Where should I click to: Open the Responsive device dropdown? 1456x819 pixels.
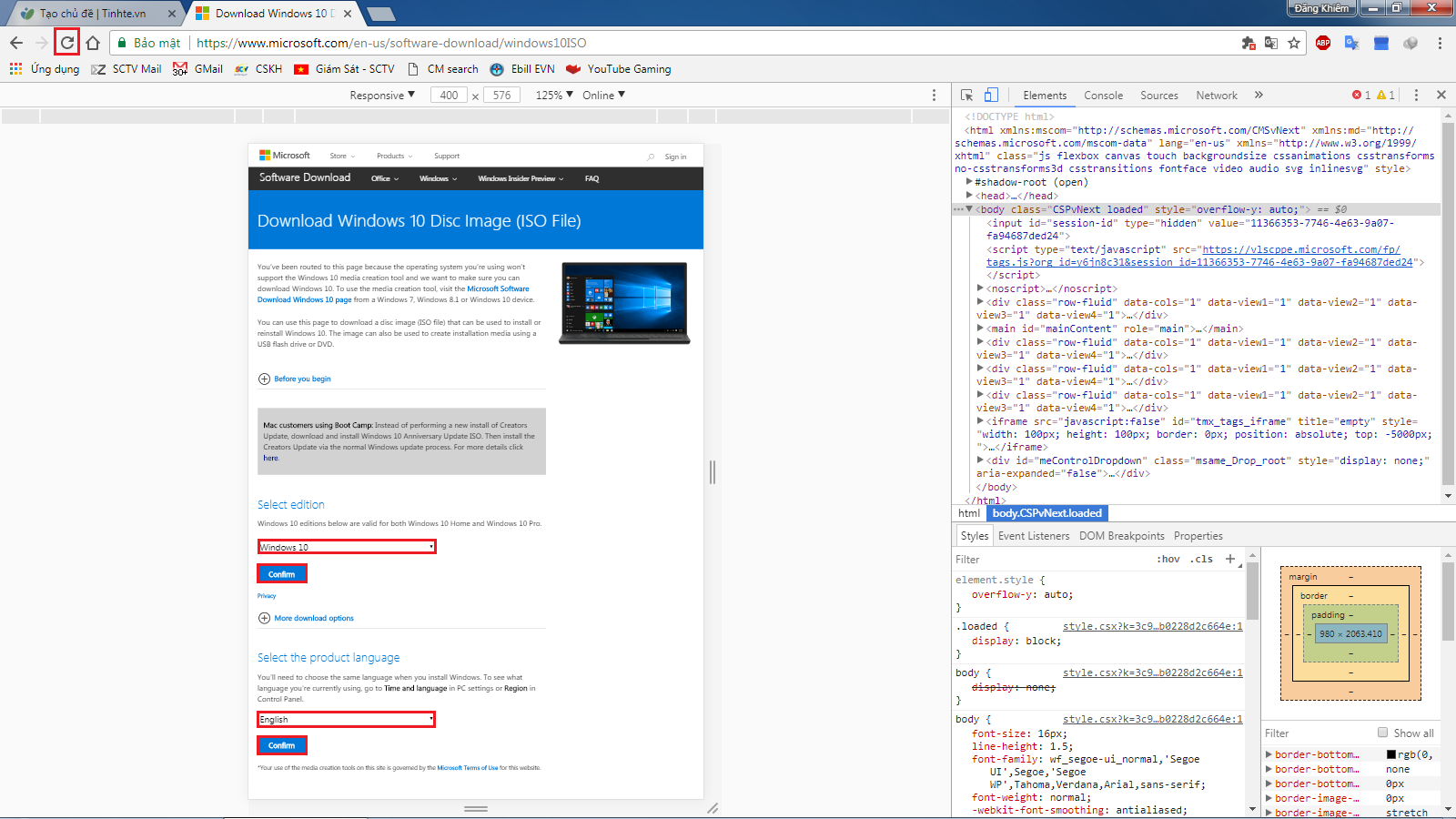[x=382, y=95]
